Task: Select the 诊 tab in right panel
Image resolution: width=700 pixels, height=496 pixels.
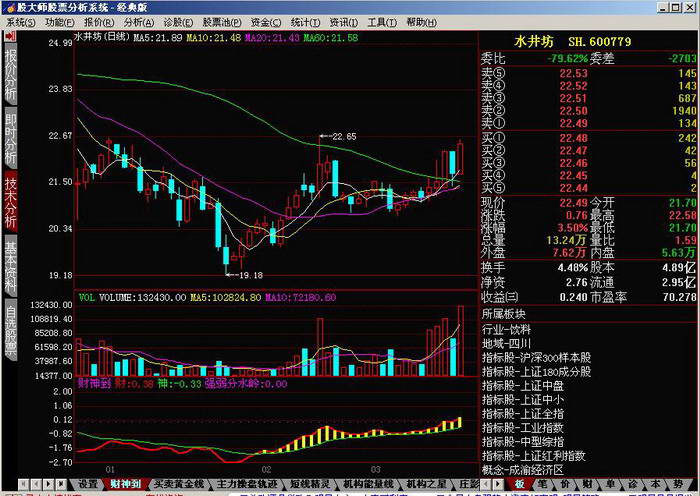Action: pos(633,483)
